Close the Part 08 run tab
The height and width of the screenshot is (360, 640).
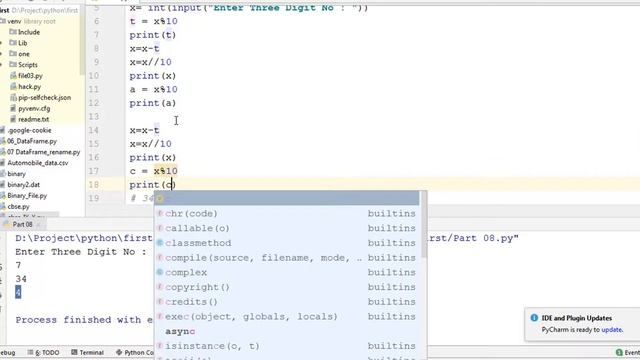tap(38, 225)
